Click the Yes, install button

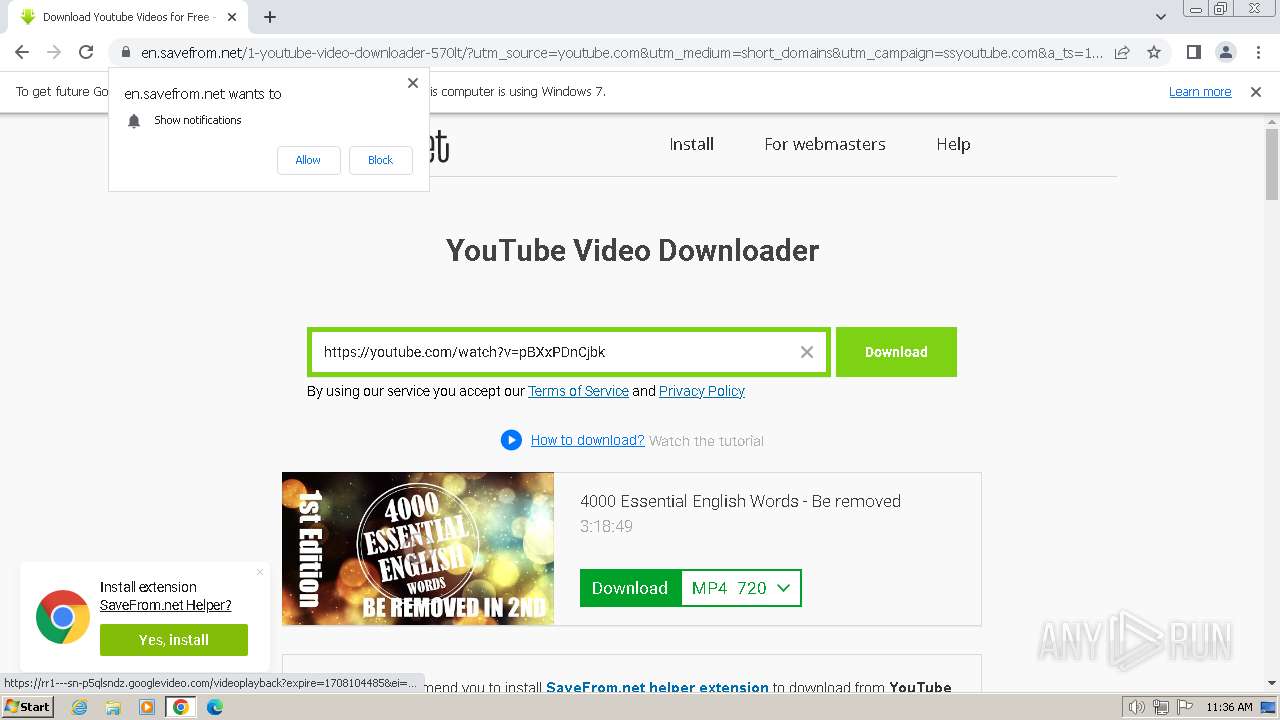pos(174,640)
